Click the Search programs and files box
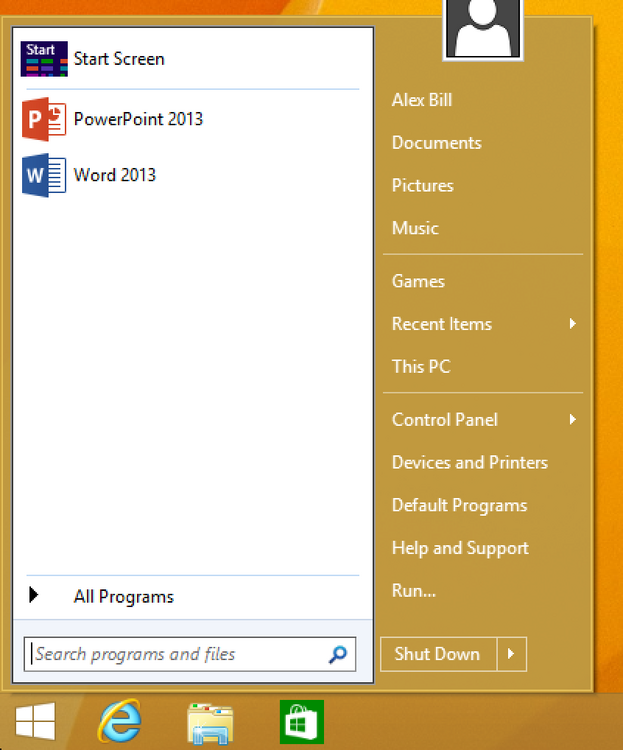The width and height of the screenshot is (623, 750). (x=190, y=654)
